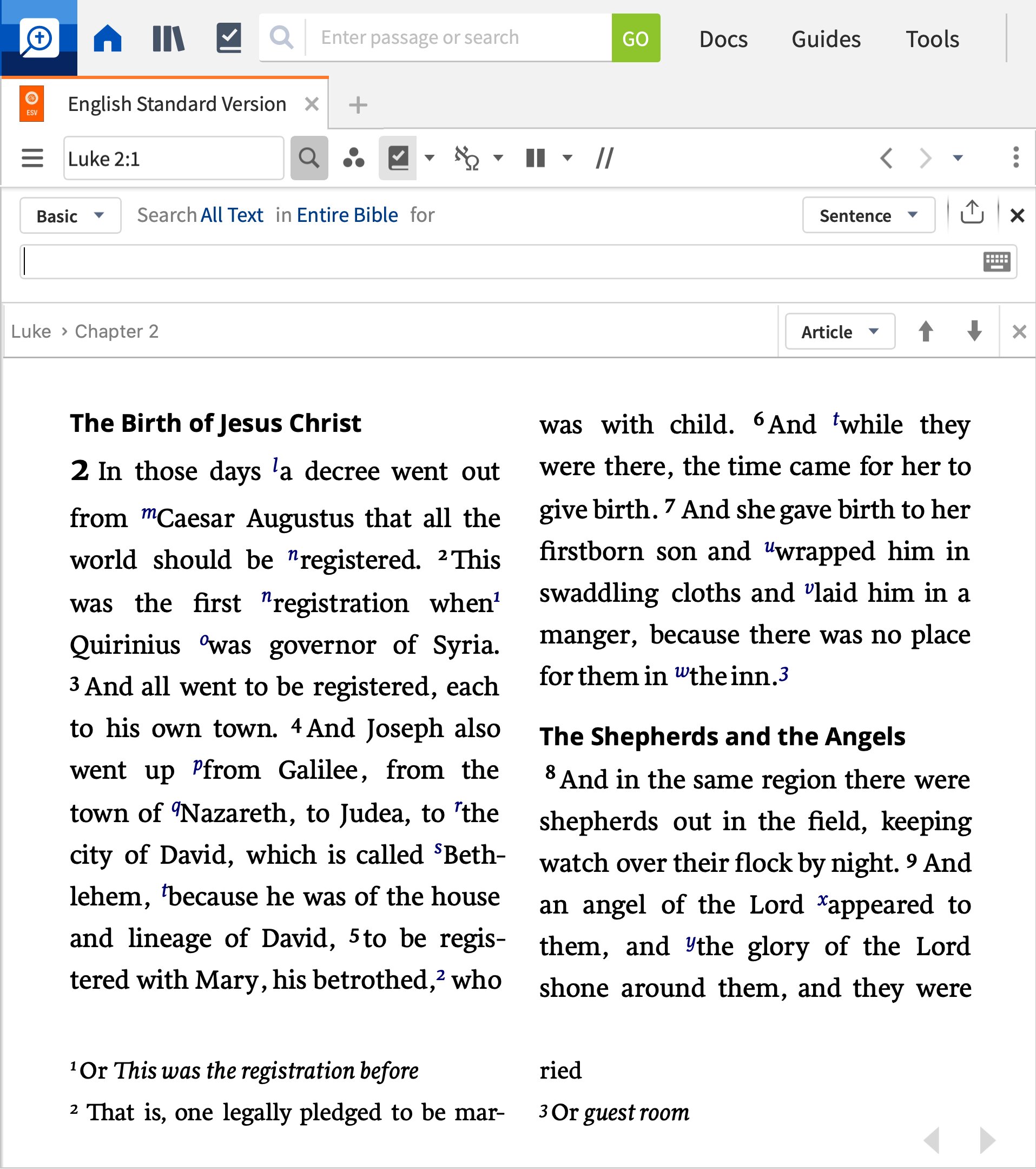Viewport: 1036px width, 1169px height.
Task: Toggle the columns view icon
Action: 535,158
